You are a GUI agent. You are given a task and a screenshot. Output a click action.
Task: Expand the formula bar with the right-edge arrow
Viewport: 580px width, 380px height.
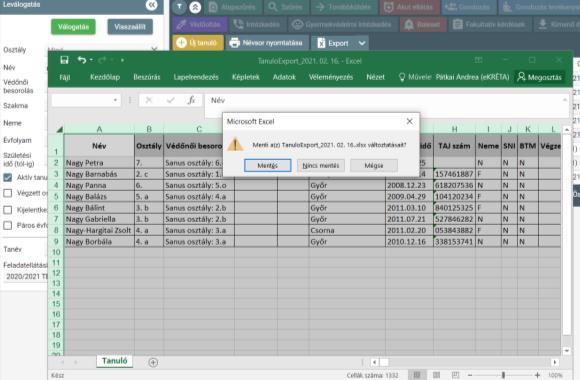click(x=564, y=100)
